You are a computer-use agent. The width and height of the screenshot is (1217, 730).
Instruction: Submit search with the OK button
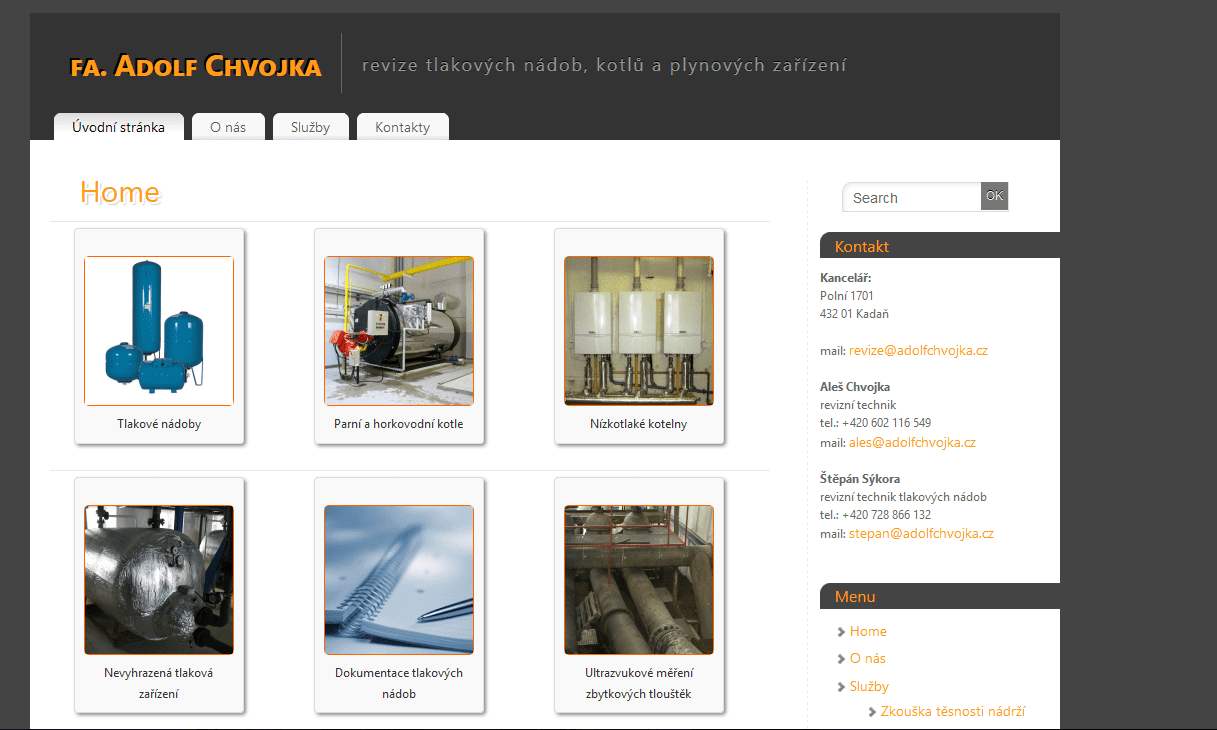coord(994,196)
